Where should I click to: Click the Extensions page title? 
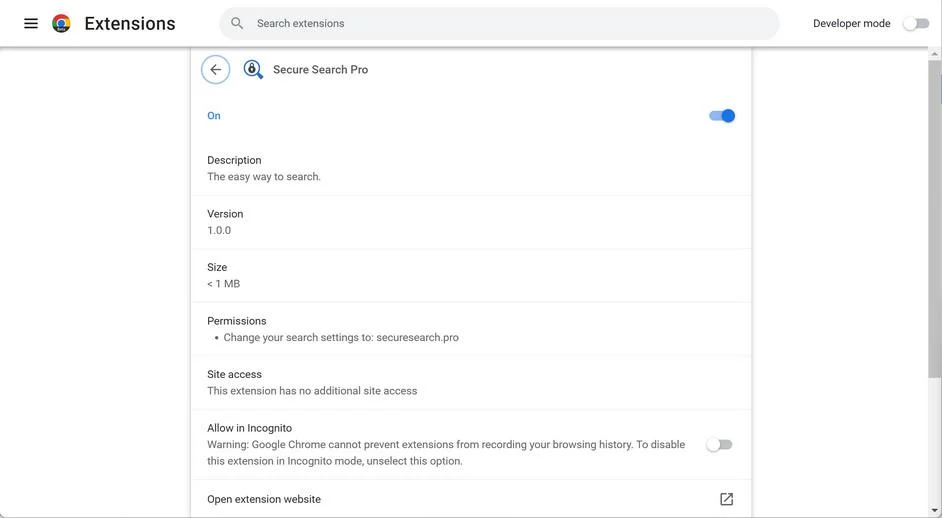(130, 23)
